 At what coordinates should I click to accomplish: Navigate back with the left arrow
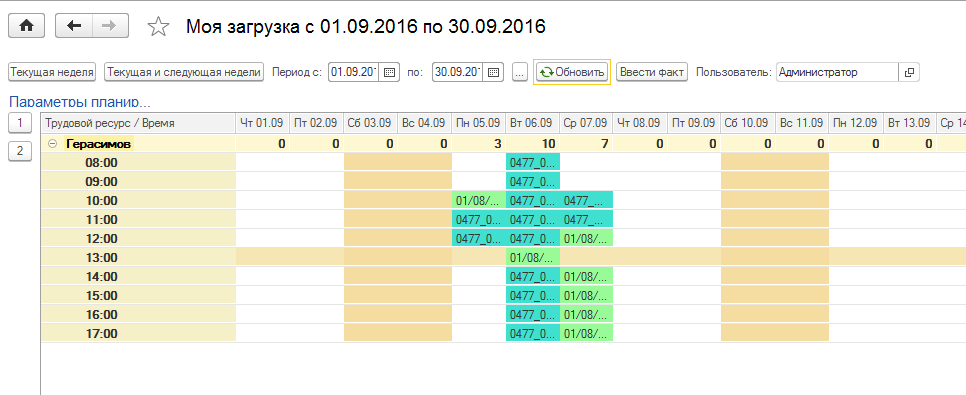click(x=74, y=26)
